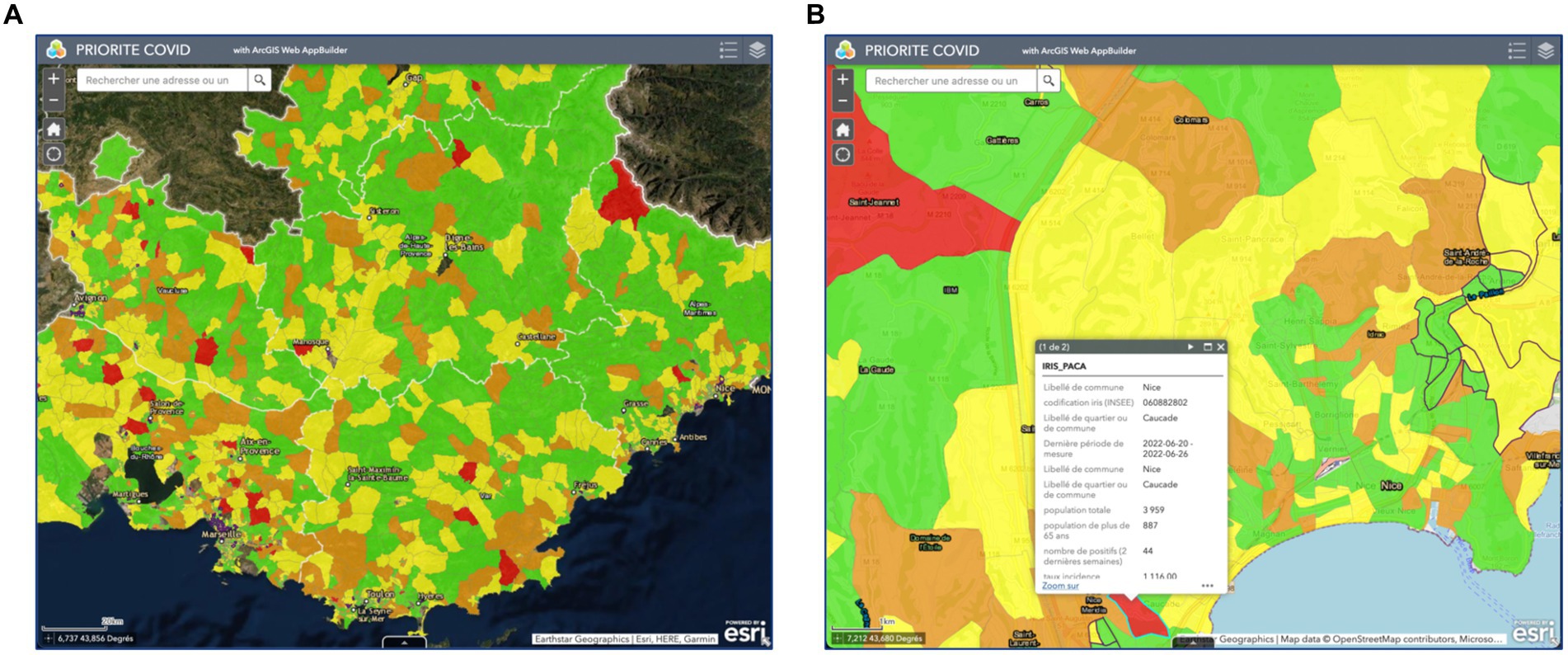Click search magnifier icon in panel A
The width and height of the screenshot is (1568, 655).
[260, 80]
